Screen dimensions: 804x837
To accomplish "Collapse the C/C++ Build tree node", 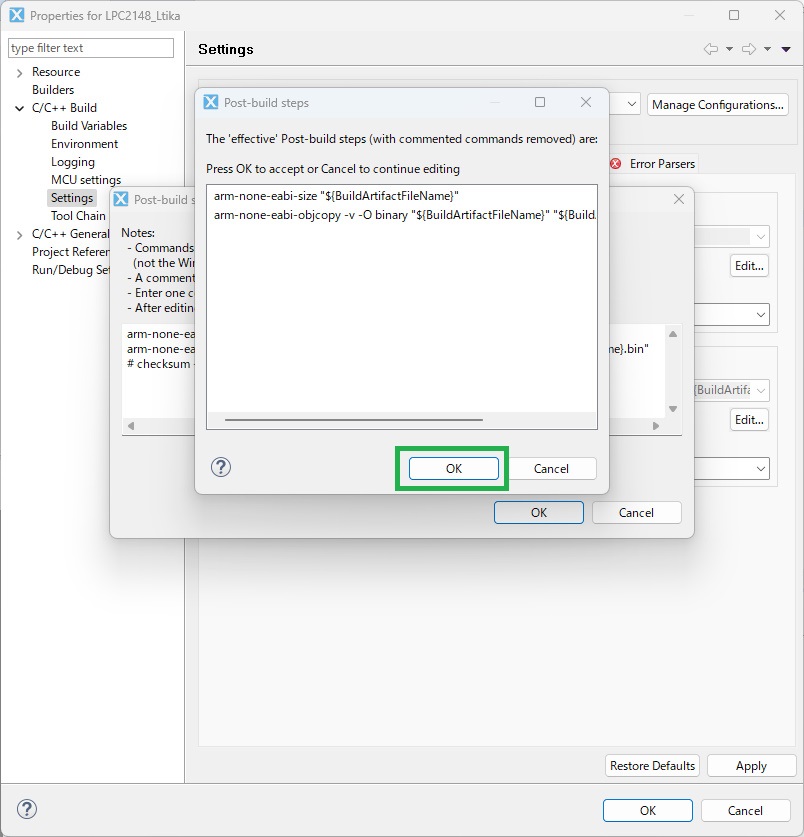I will tap(20, 108).
